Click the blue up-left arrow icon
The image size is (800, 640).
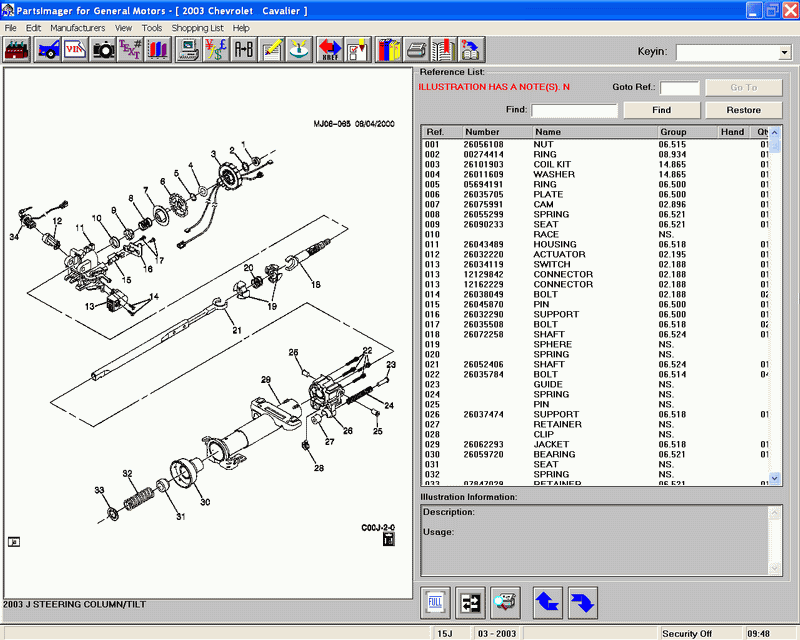coord(548,603)
